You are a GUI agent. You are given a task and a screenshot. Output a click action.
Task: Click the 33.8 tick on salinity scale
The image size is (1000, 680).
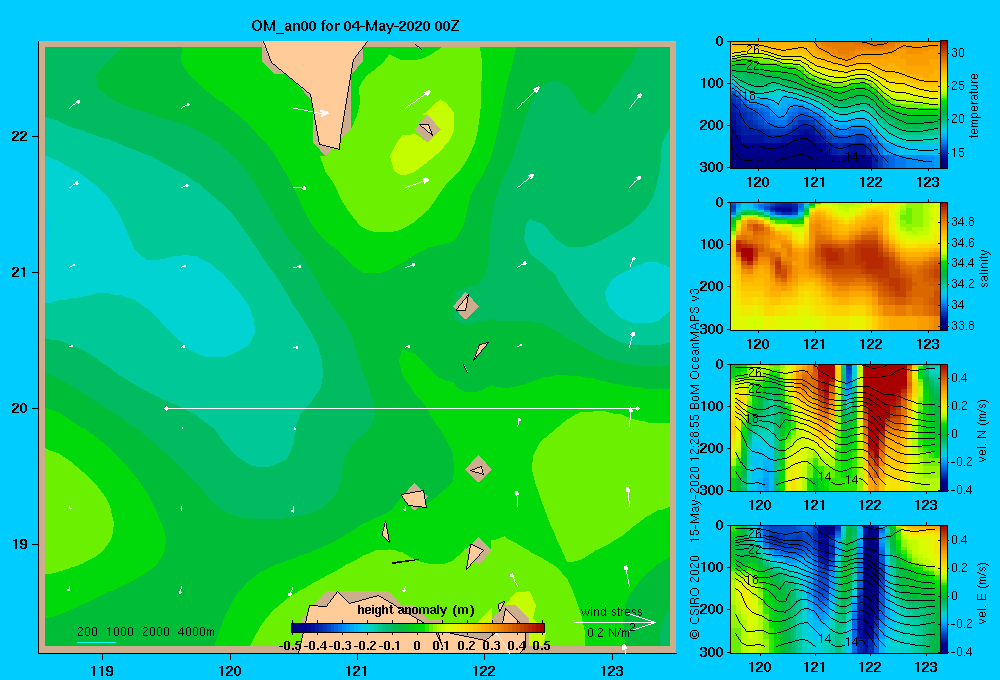coord(962,325)
